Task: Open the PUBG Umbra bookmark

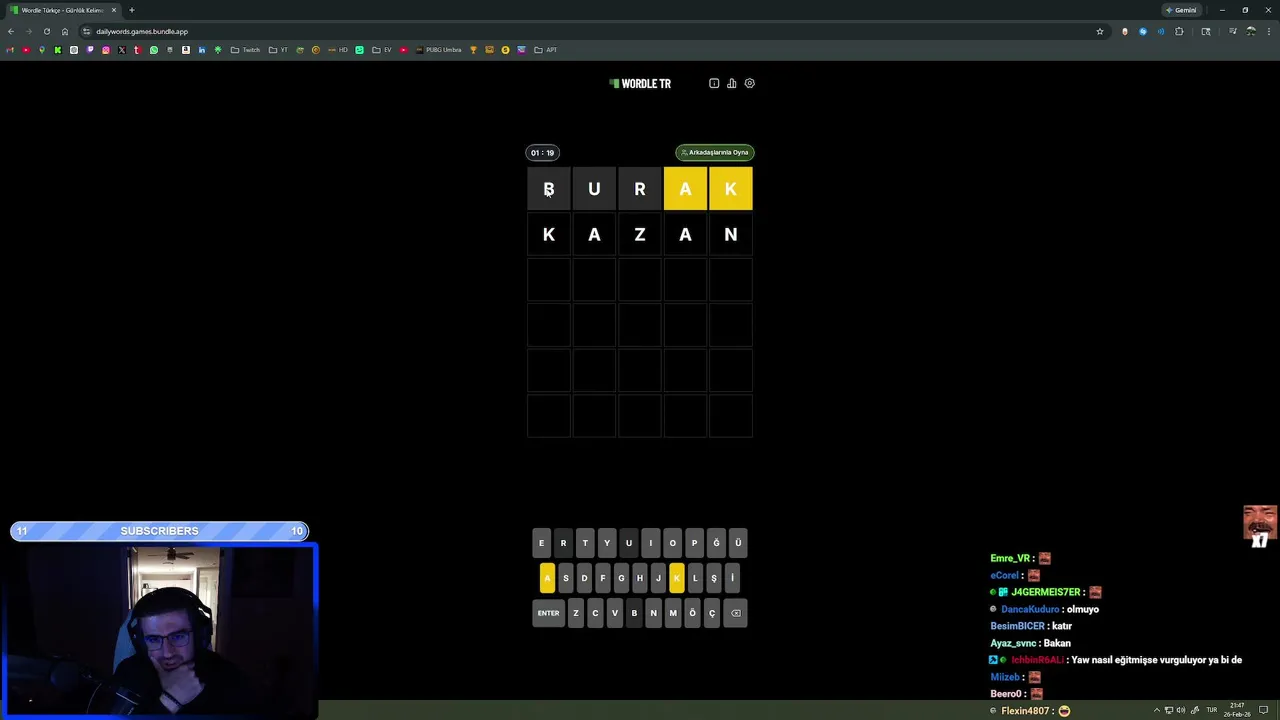Action: [439, 50]
